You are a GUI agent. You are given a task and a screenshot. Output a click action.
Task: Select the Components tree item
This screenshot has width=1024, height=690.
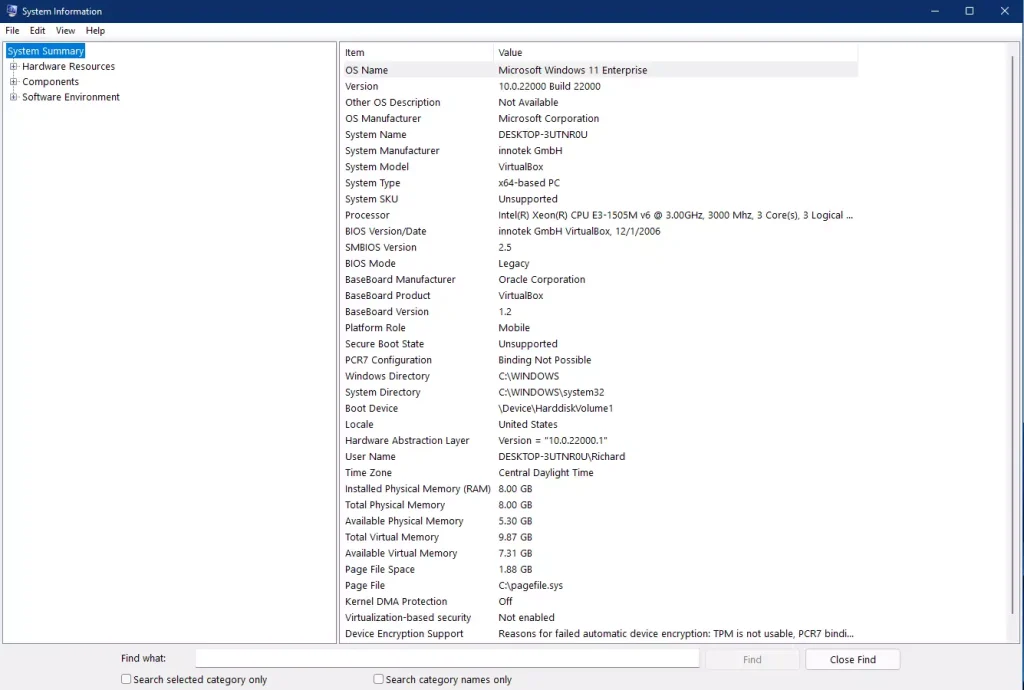point(50,82)
